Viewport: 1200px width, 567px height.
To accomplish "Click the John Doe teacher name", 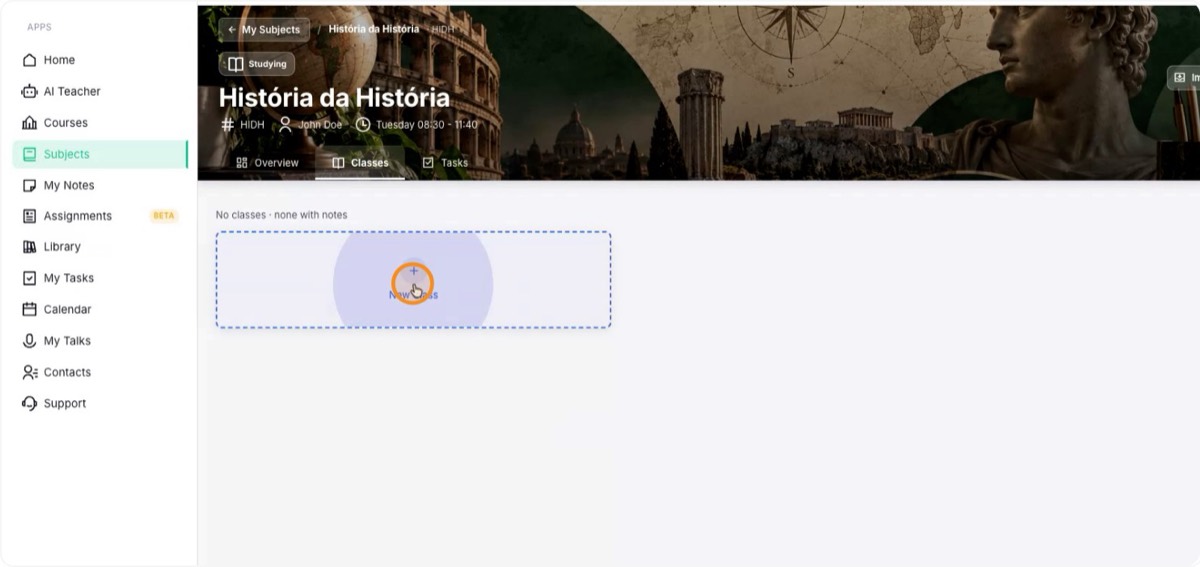I will tap(319, 125).
